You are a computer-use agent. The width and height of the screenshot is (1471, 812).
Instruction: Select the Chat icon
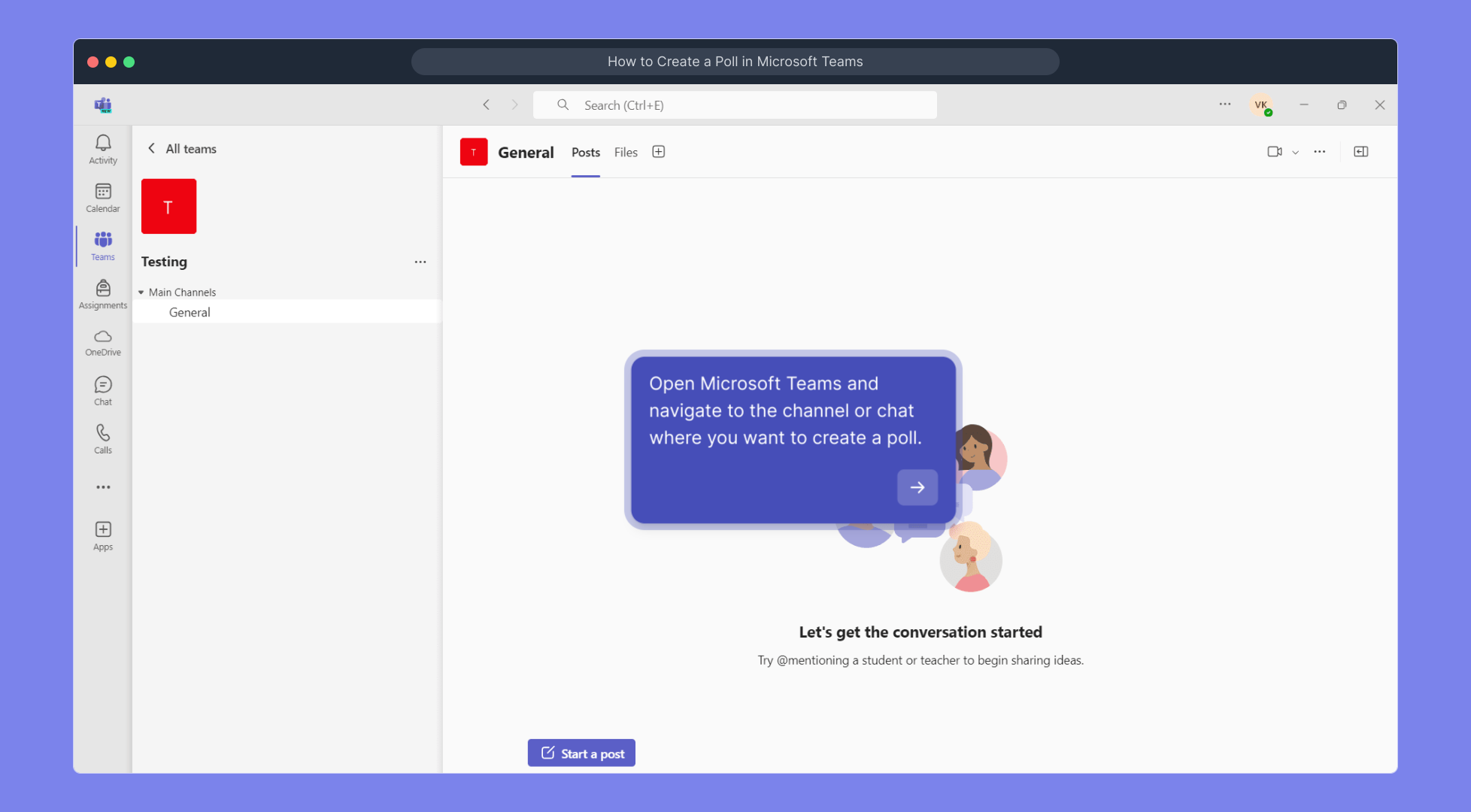tap(102, 389)
